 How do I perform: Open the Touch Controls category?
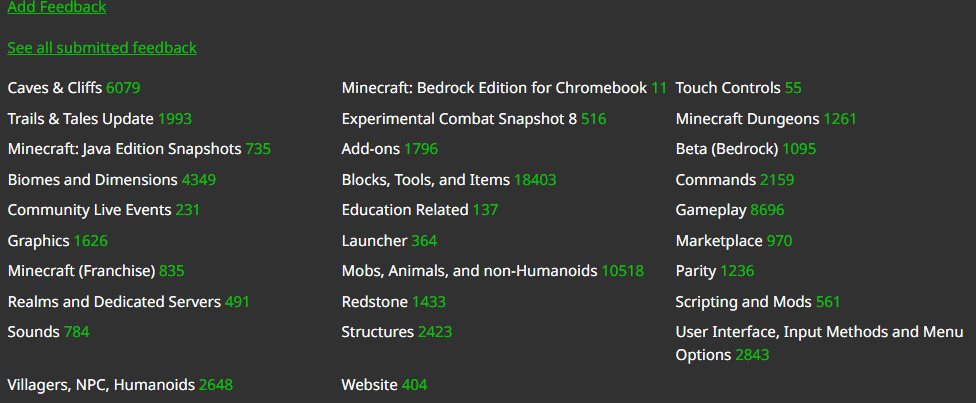click(728, 88)
